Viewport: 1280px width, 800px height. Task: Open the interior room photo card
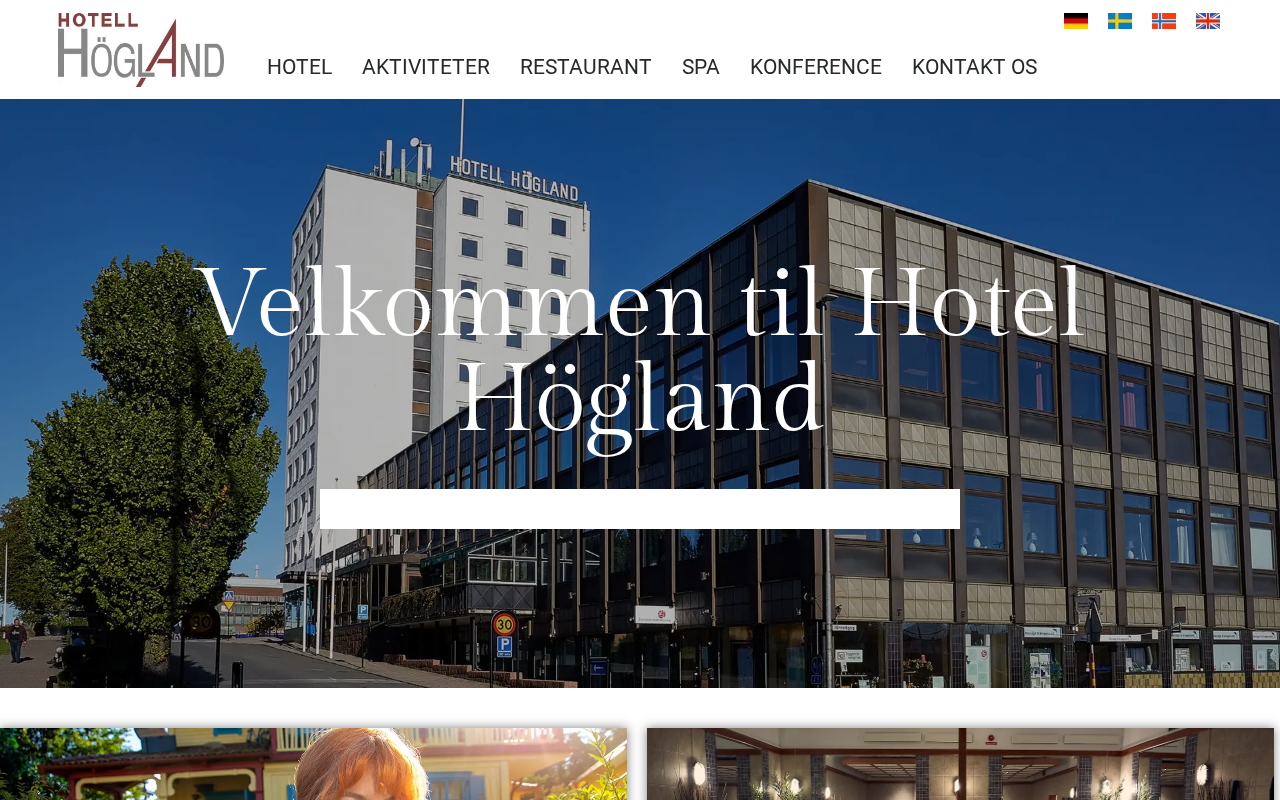pos(960,764)
